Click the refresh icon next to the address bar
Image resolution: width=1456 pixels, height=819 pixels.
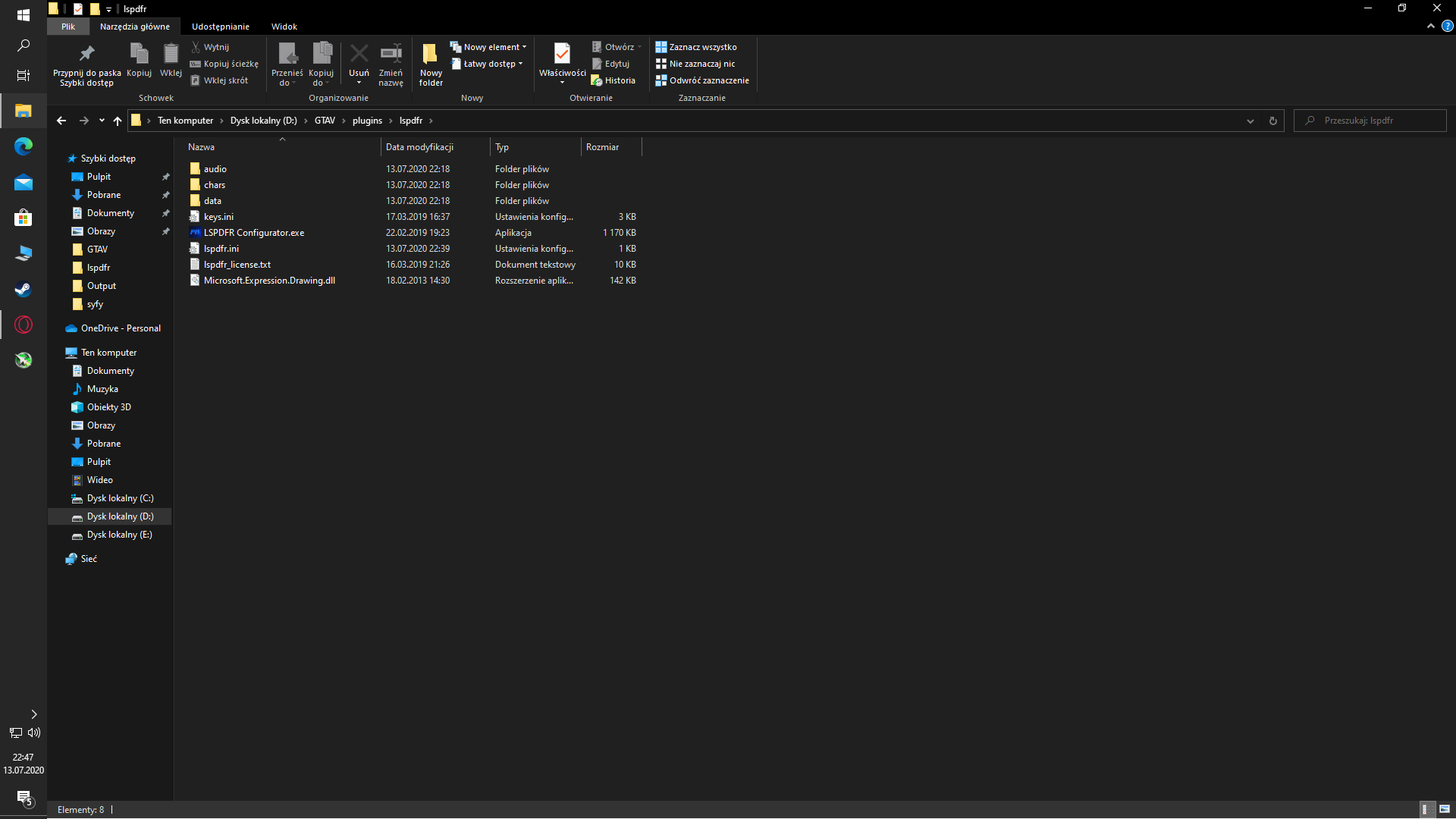click(x=1273, y=121)
